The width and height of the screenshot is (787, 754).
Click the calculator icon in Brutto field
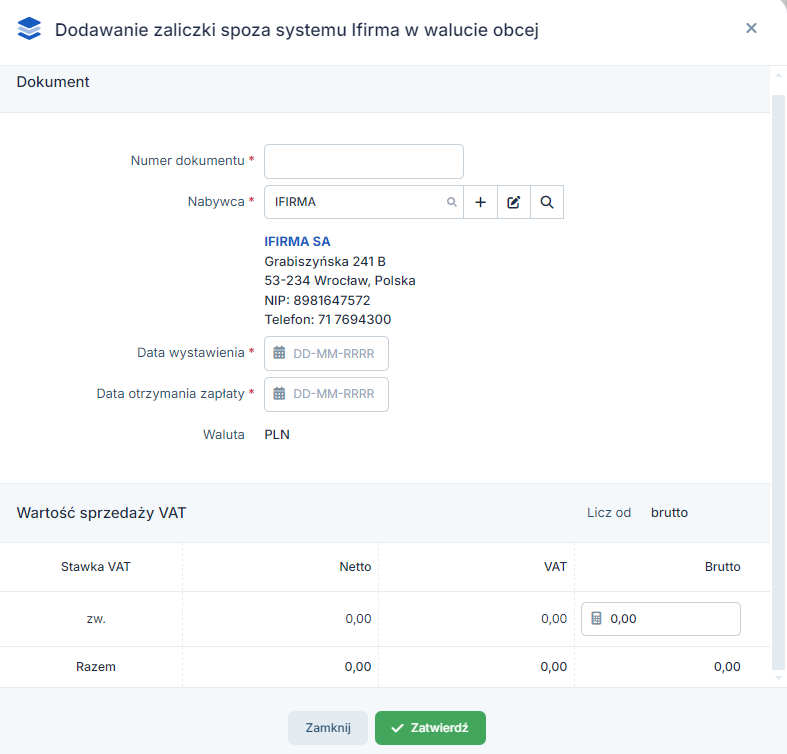tap(596, 618)
